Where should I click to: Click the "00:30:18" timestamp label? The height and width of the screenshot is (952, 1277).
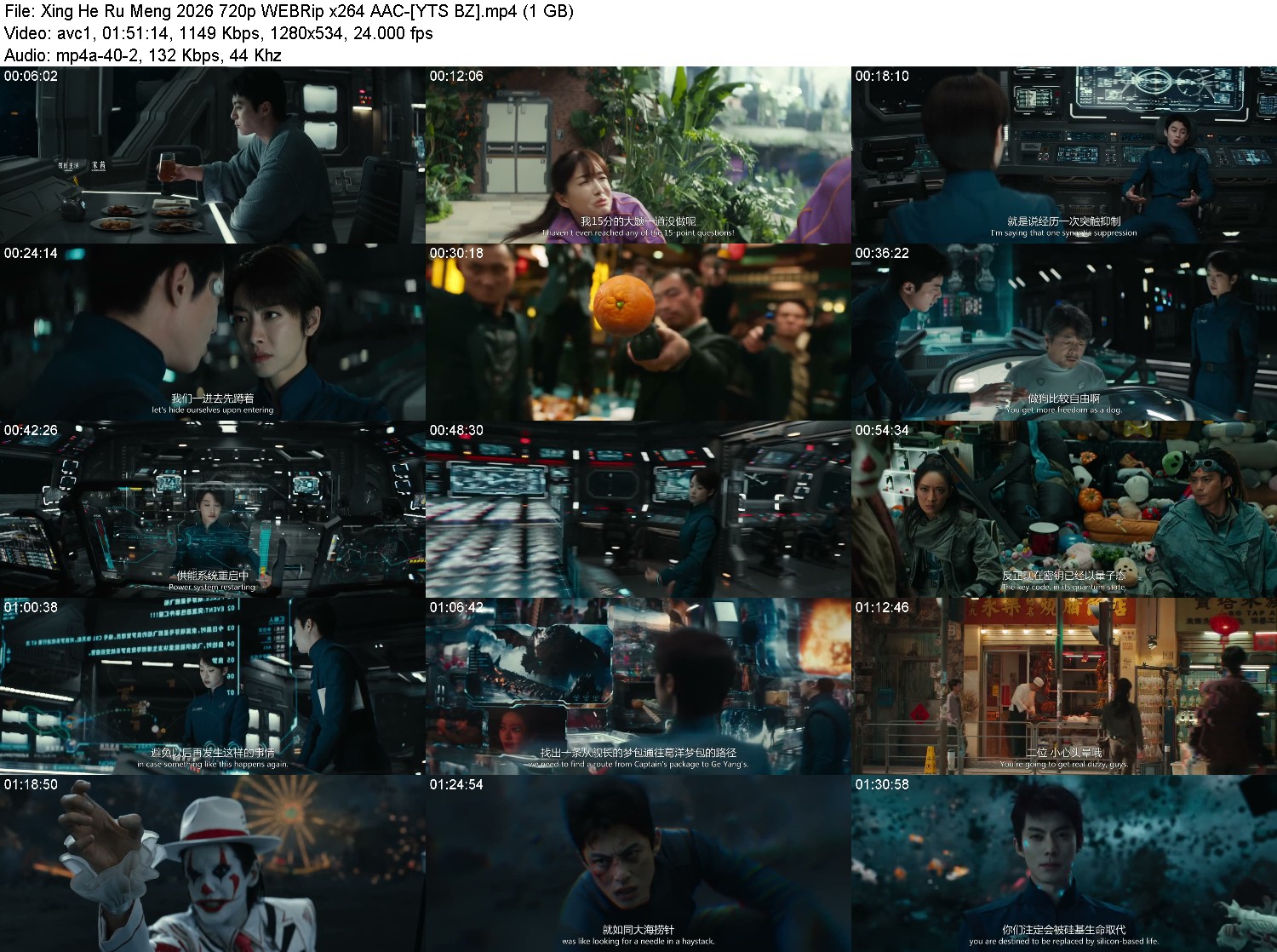456,253
